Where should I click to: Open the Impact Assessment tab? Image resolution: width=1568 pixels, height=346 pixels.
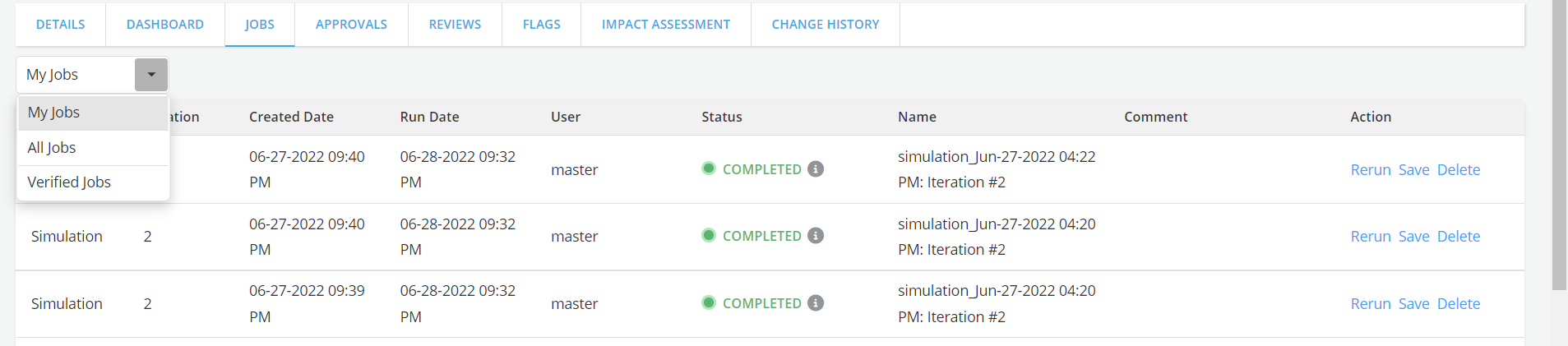click(x=665, y=25)
